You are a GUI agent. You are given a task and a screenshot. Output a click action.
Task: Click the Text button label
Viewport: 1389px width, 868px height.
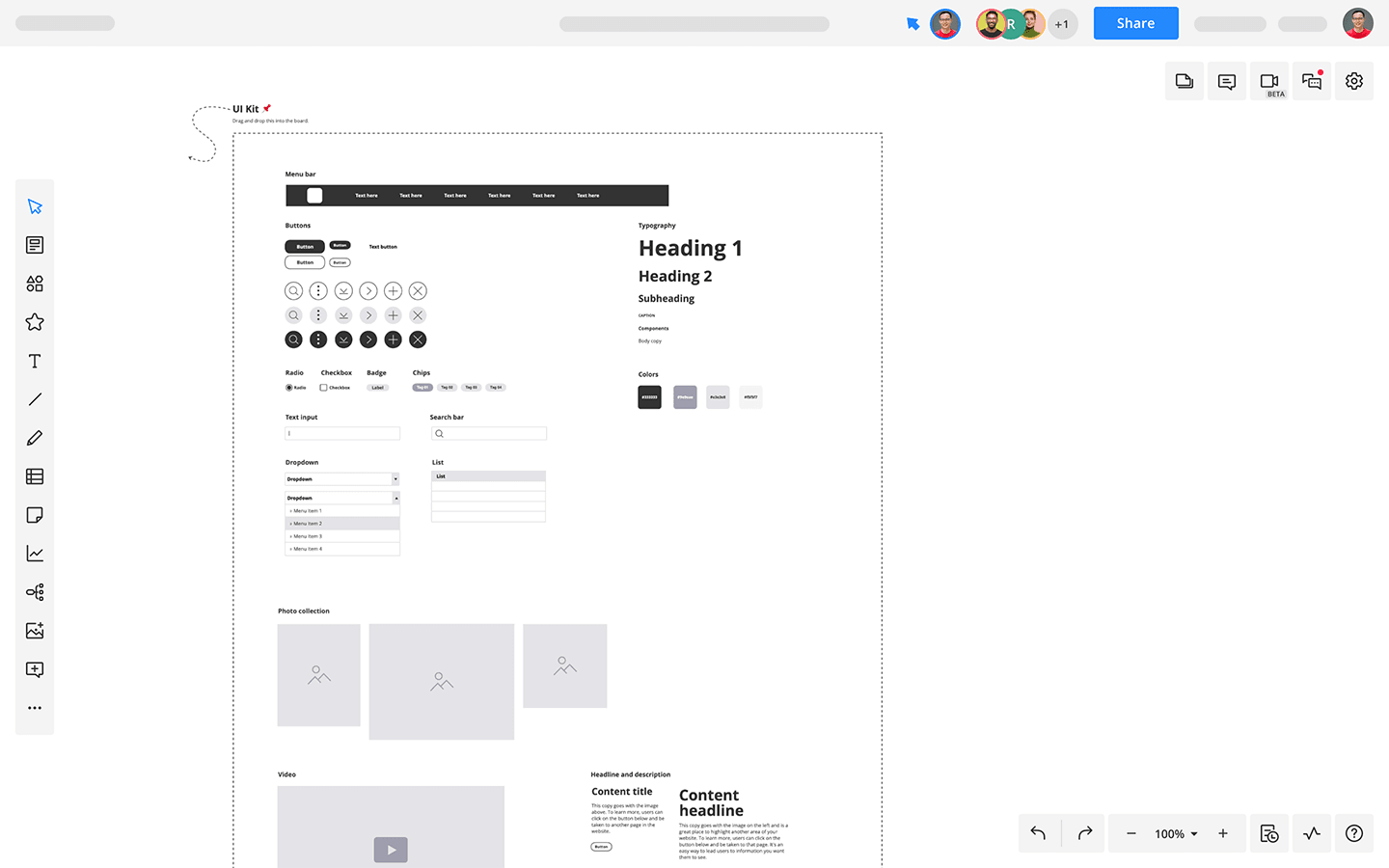pos(383,247)
